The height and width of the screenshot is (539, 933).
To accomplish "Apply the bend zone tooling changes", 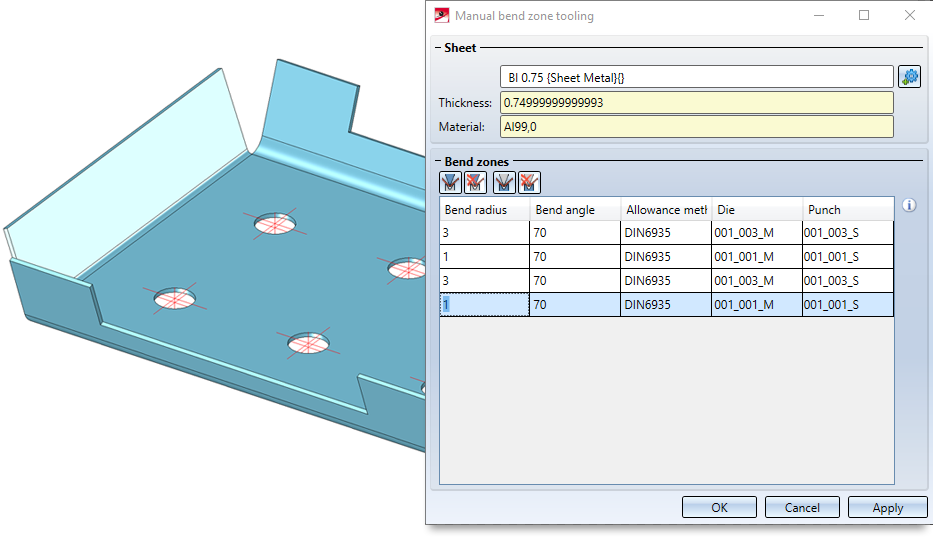I will point(888,507).
